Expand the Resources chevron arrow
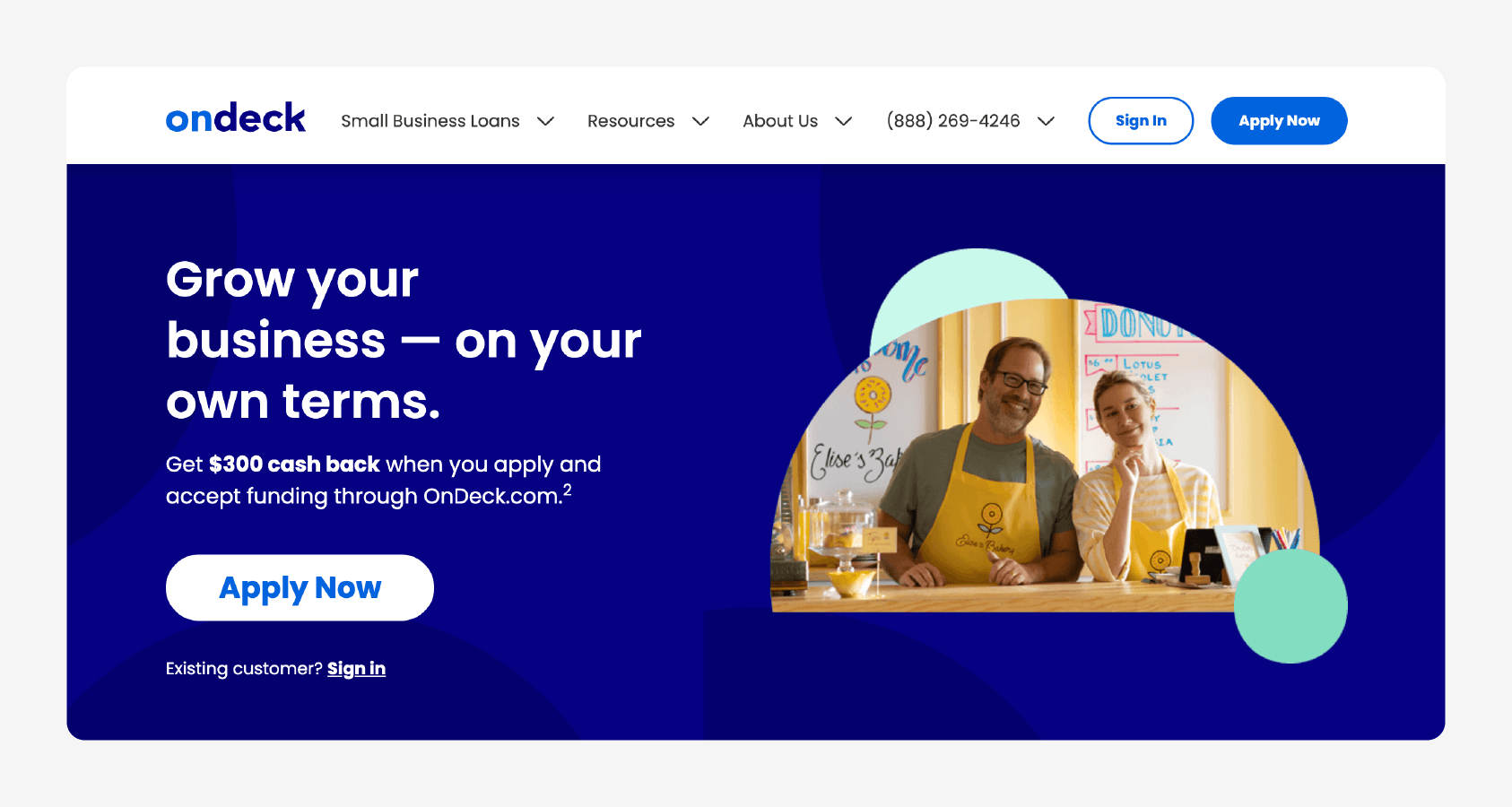Screen dimensions: 1512x807 pyautogui.click(x=700, y=121)
